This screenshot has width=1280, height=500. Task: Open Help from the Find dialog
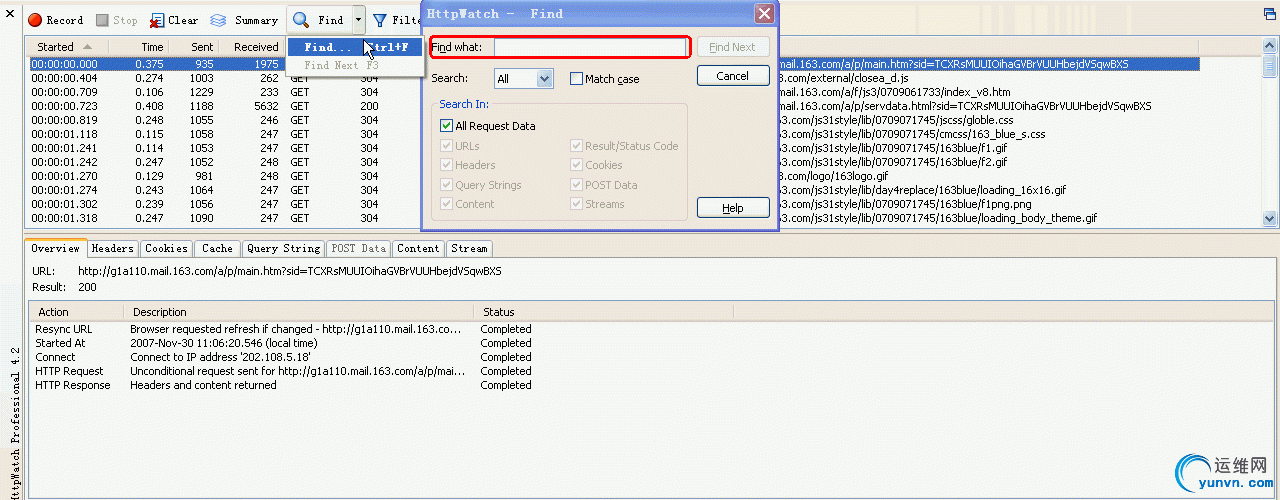point(733,208)
